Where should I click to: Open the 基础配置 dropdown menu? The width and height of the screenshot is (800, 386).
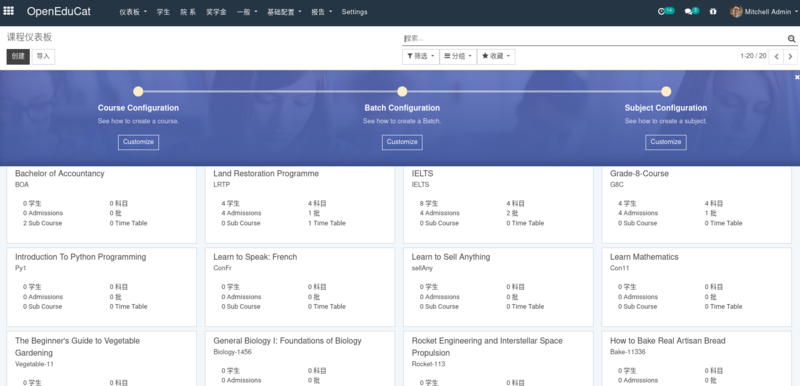coord(284,12)
